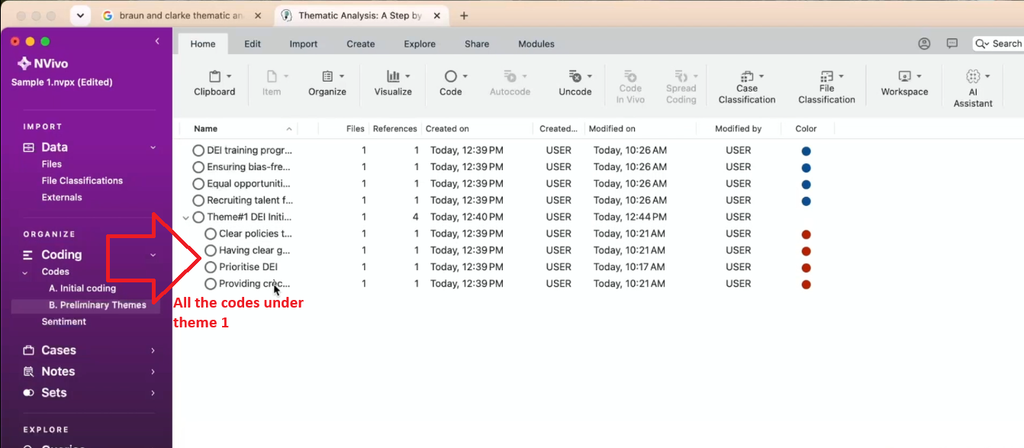Open Files under Data

coord(52,164)
